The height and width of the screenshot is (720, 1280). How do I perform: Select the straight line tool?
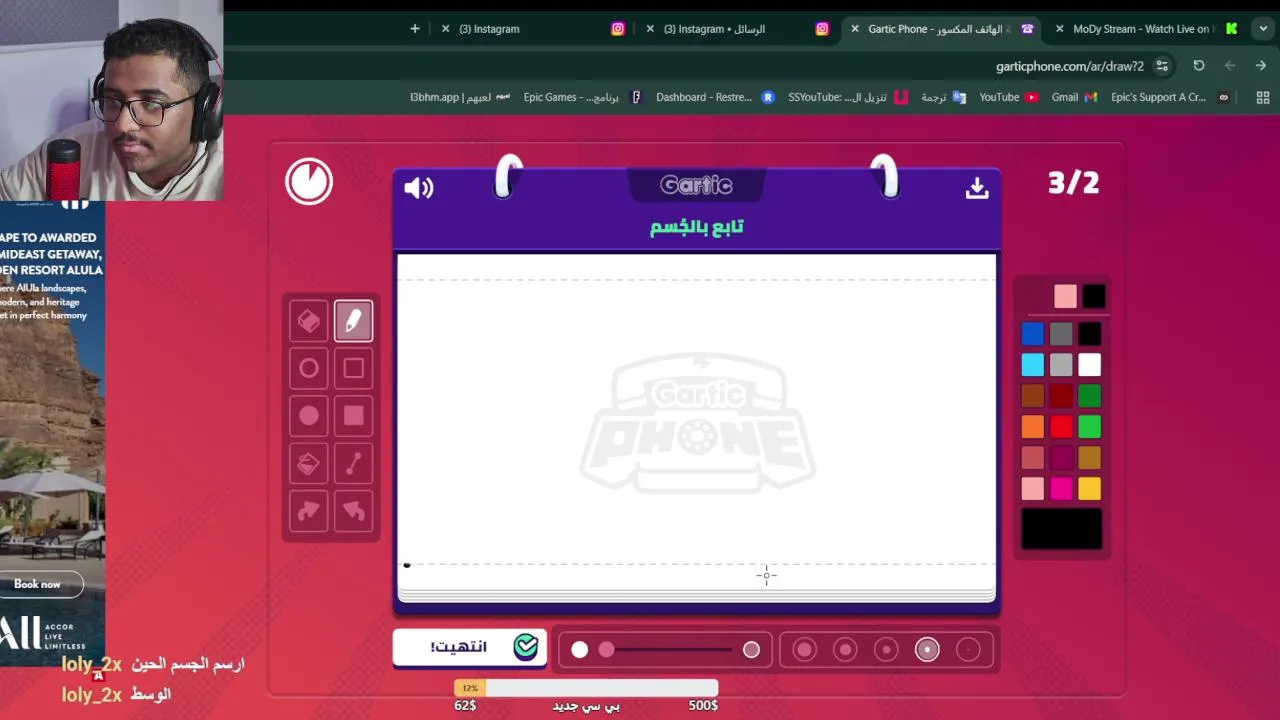[354, 463]
